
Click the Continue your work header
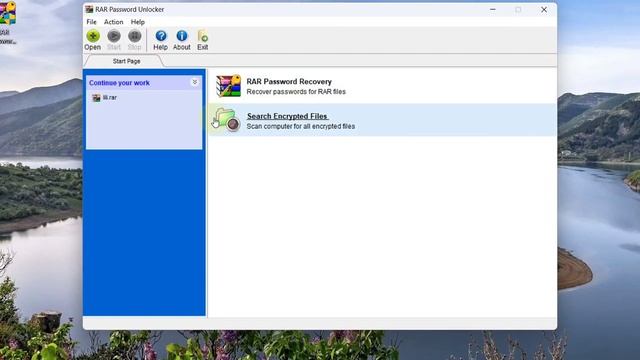(x=119, y=83)
